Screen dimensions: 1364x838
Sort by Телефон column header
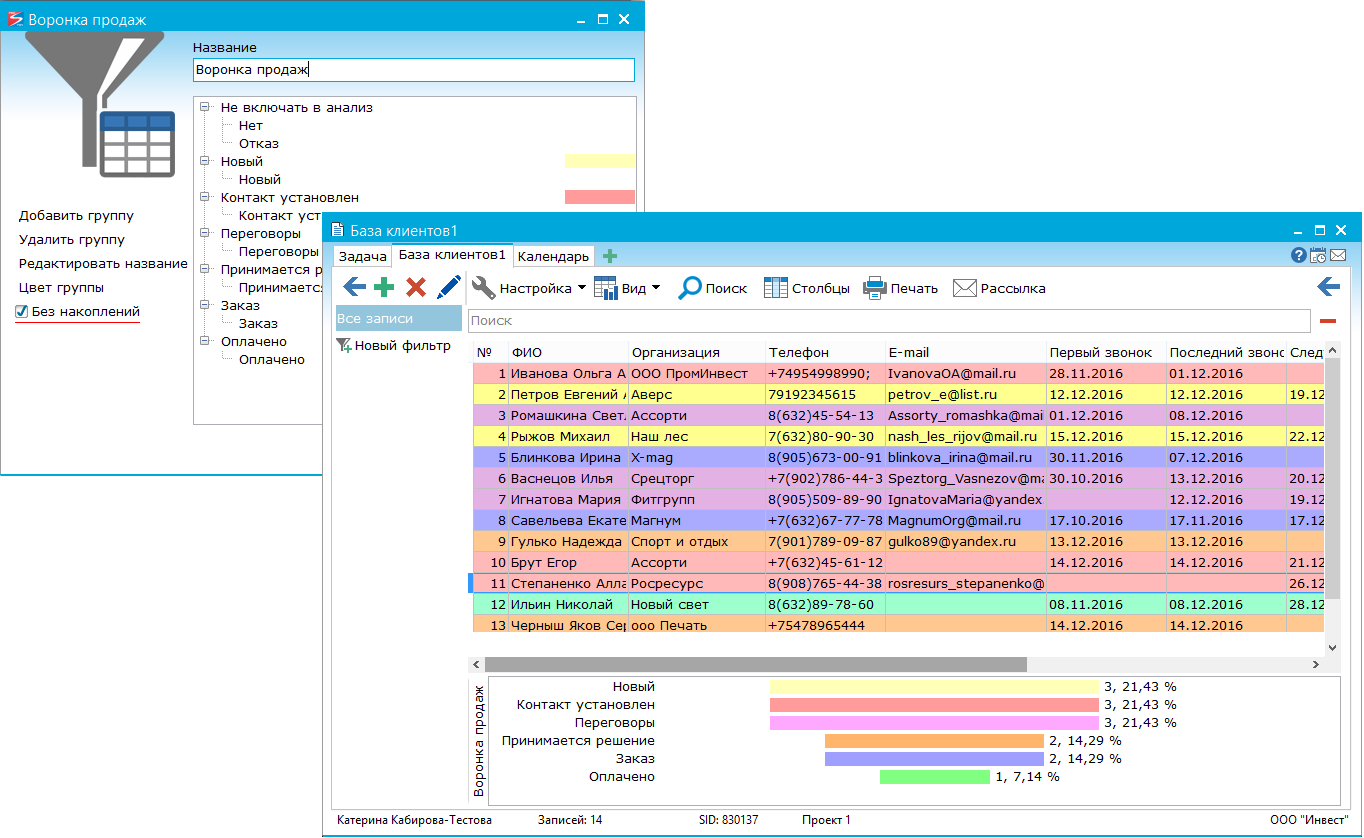825,352
